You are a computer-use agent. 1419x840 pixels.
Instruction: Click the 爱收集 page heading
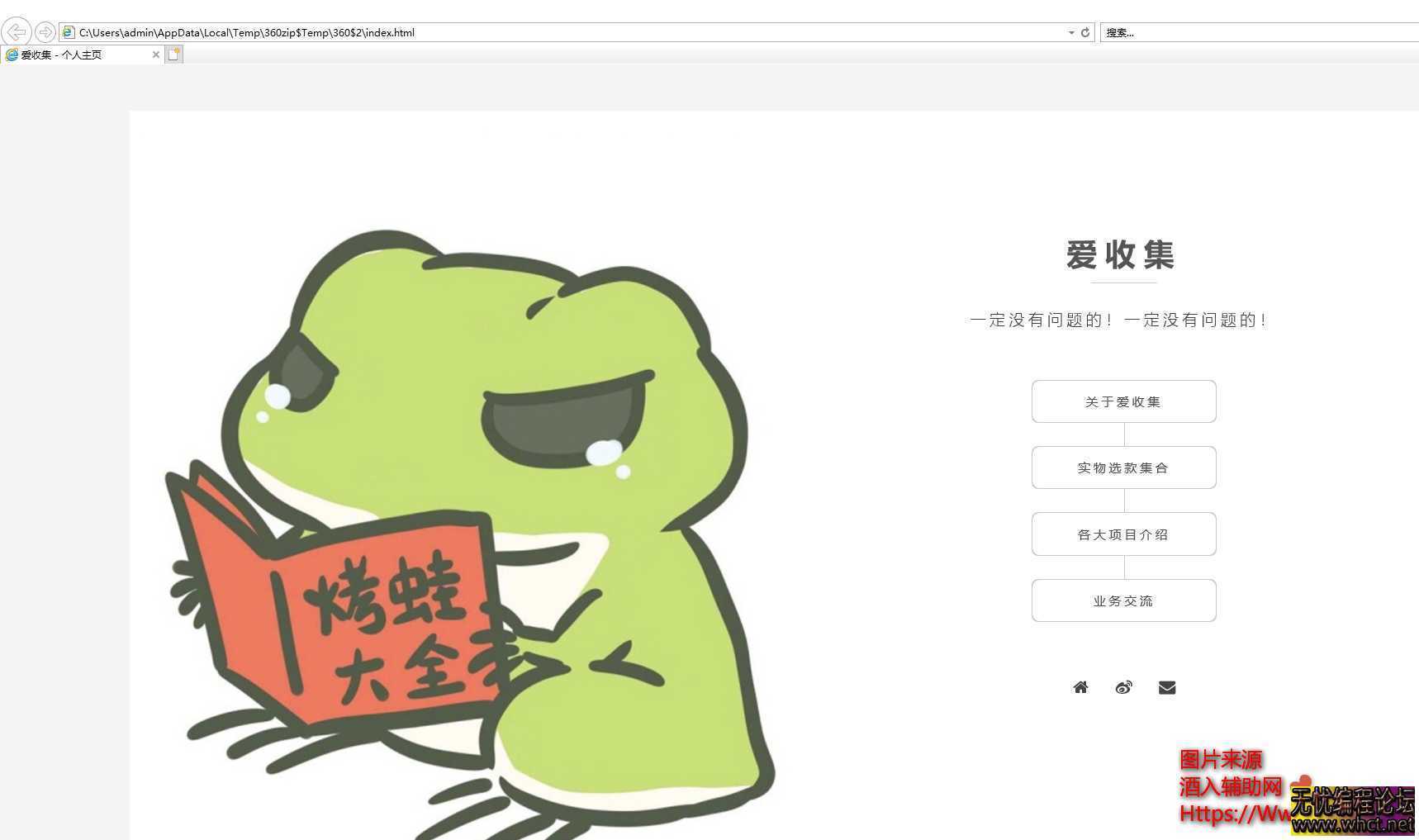click(x=1120, y=254)
